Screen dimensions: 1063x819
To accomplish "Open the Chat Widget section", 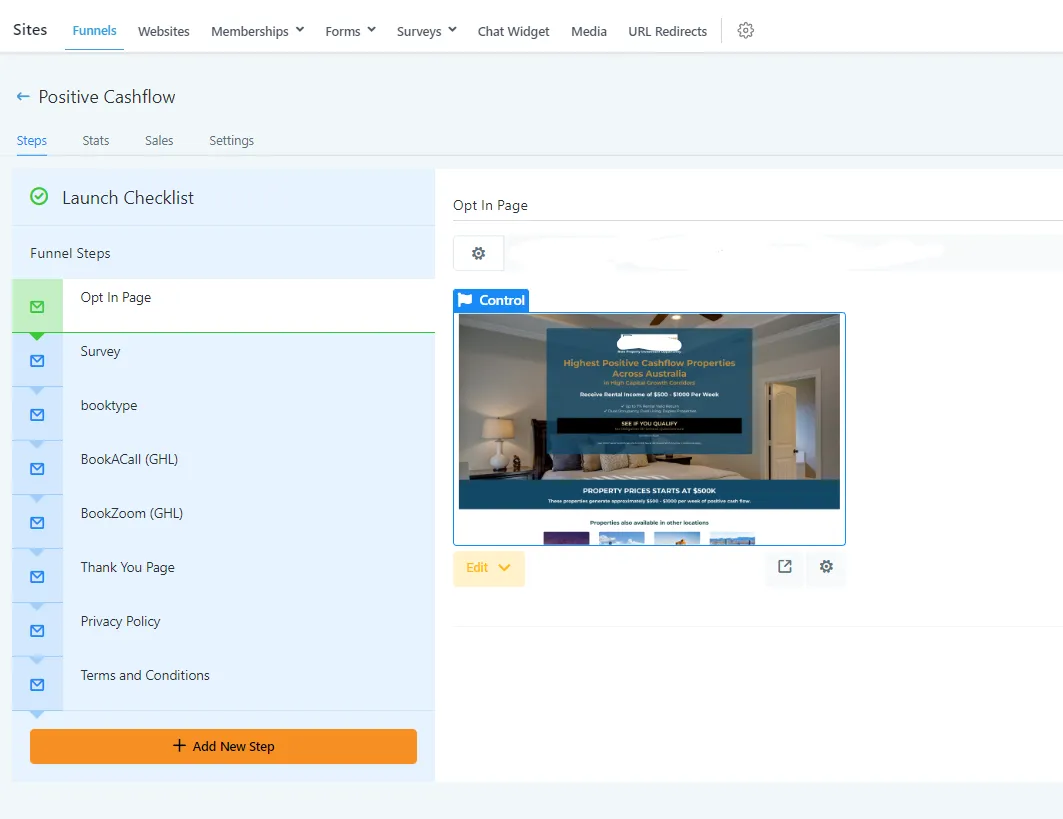I will click(513, 31).
